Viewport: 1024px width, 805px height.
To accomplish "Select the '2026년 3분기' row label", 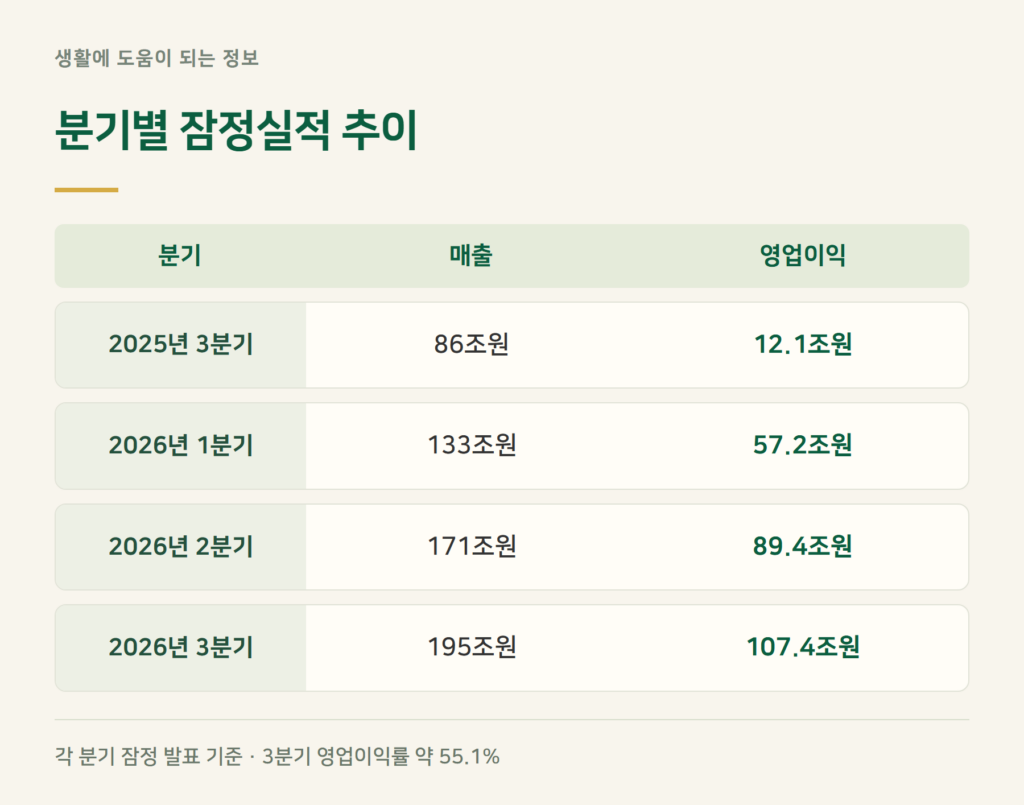I will (x=181, y=647).
